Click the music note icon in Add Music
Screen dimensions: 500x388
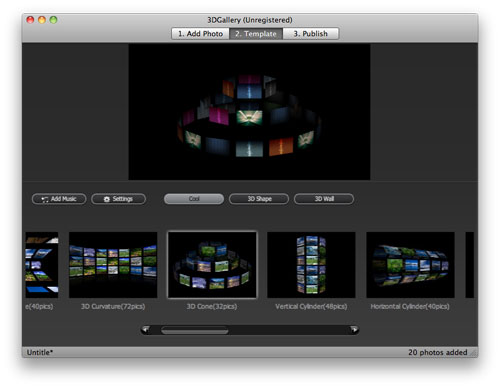coord(45,199)
